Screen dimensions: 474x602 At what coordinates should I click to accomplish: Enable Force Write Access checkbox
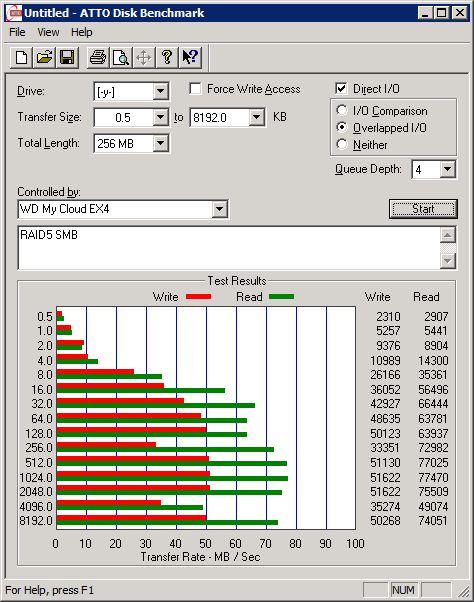pyautogui.click(x=195, y=89)
